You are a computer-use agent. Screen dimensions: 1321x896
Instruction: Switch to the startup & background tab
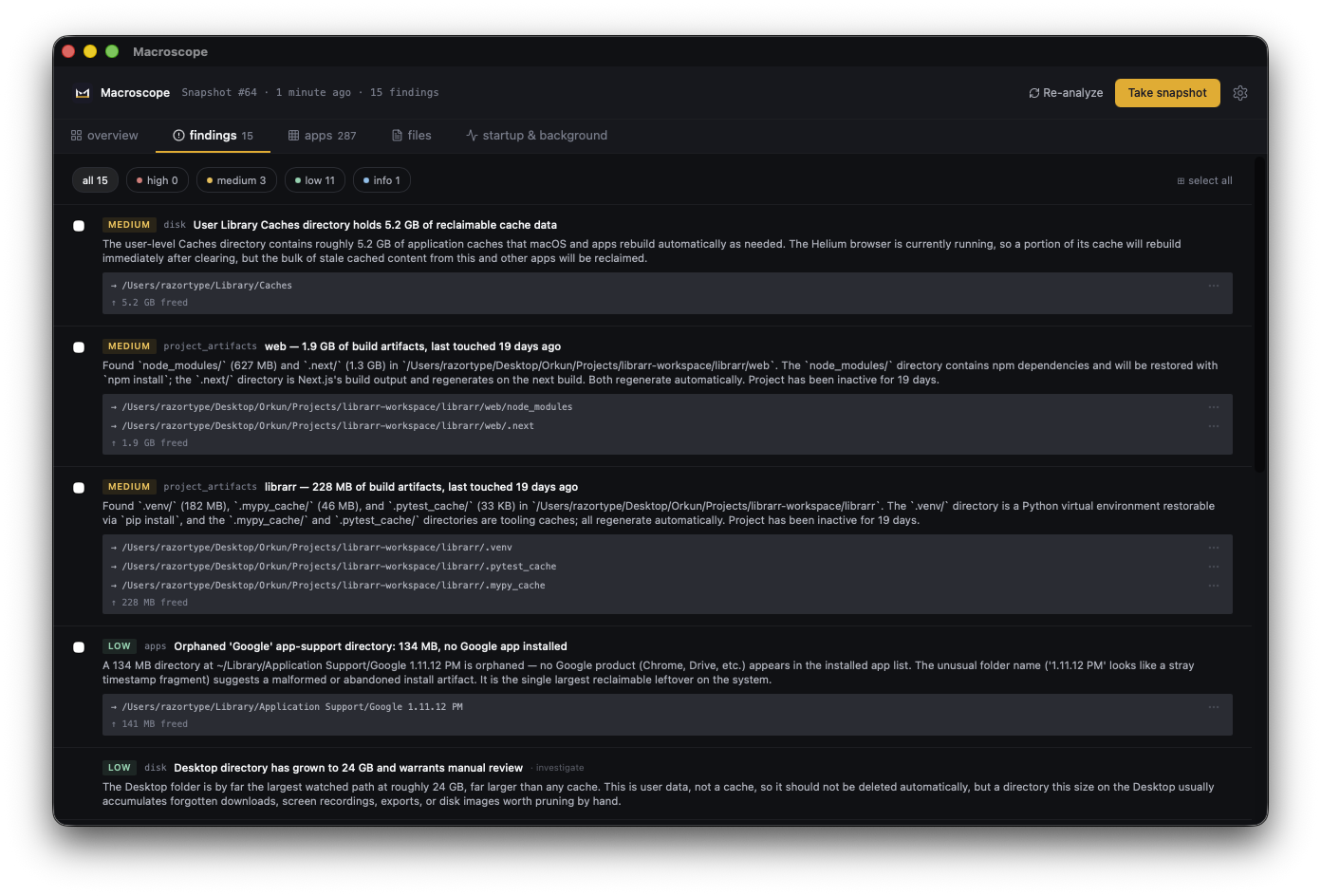536,136
